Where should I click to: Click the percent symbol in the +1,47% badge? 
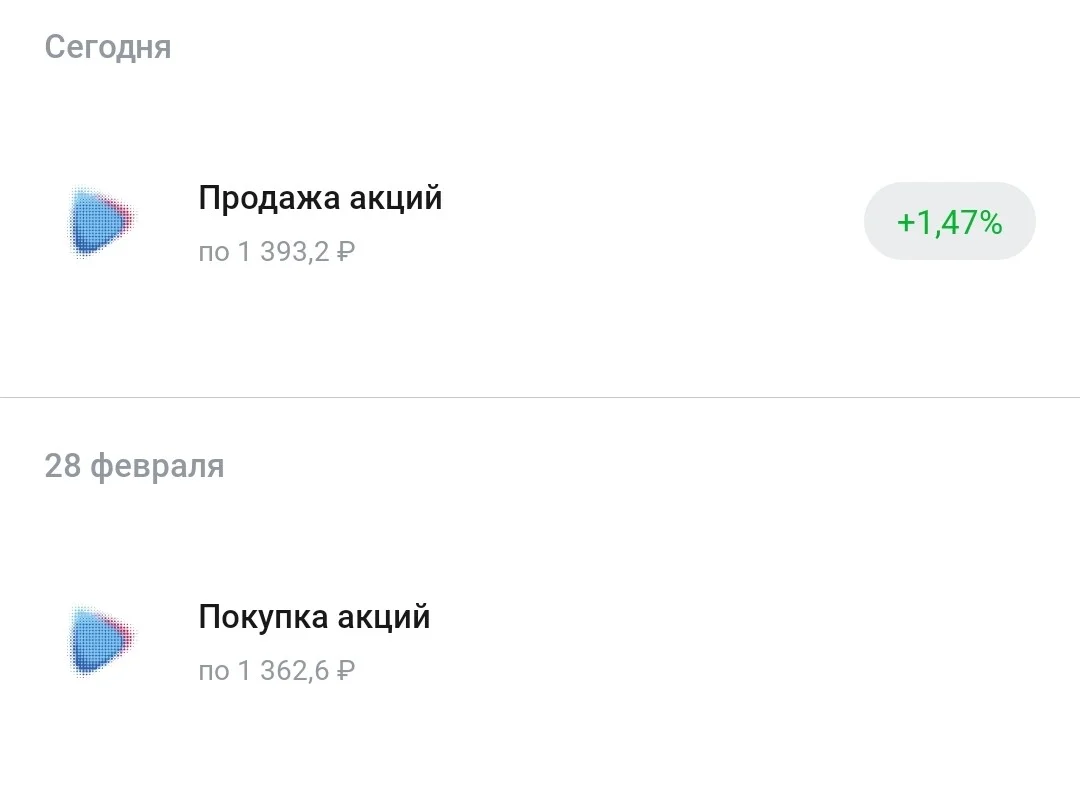(990, 223)
